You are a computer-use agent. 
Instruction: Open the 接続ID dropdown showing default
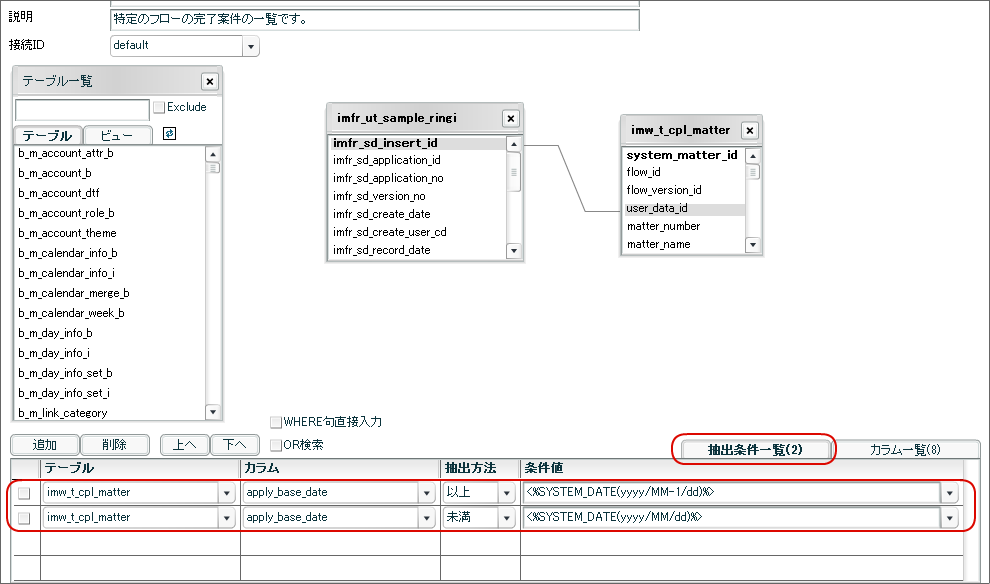click(248, 46)
